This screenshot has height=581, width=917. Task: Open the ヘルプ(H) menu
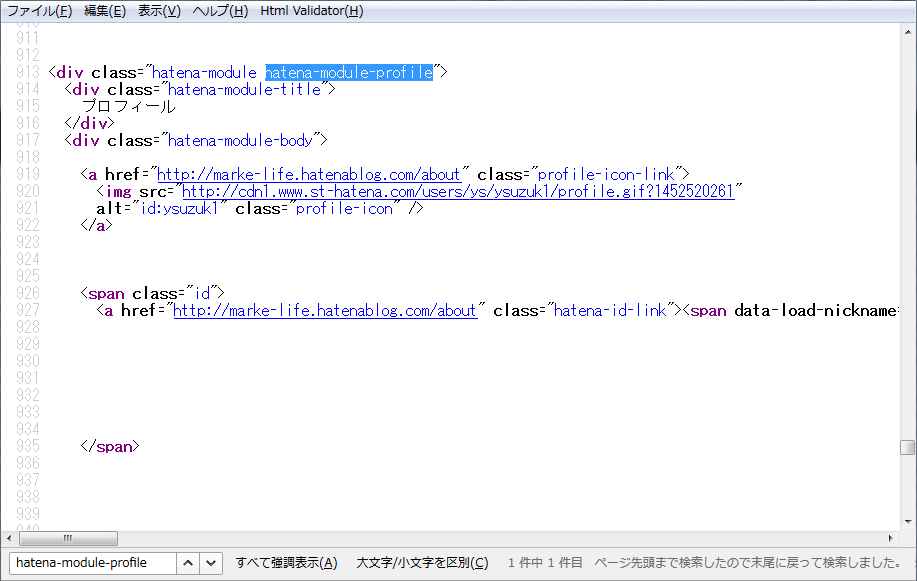click(x=220, y=11)
